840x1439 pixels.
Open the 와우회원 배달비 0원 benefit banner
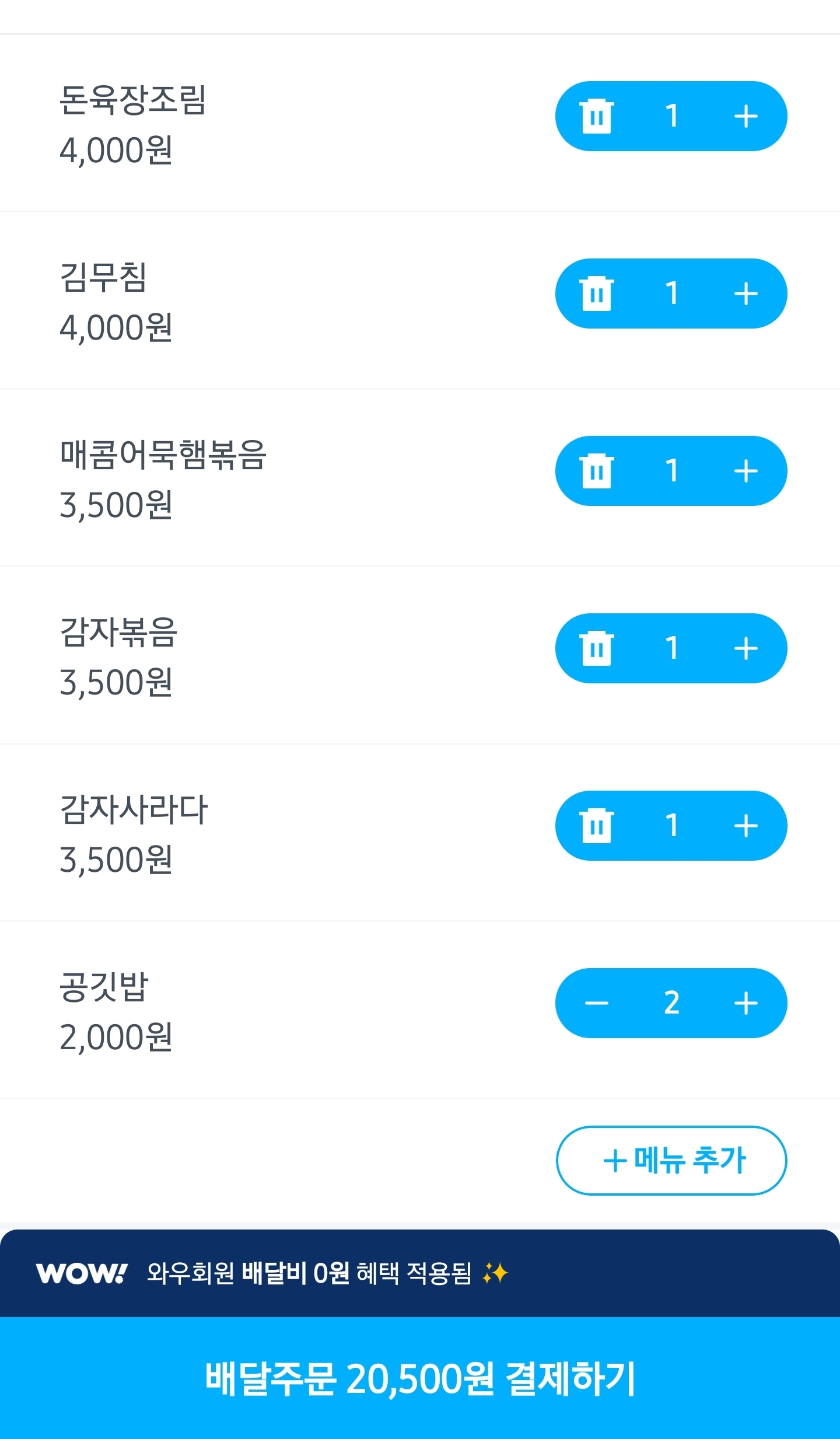tap(309, 1273)
